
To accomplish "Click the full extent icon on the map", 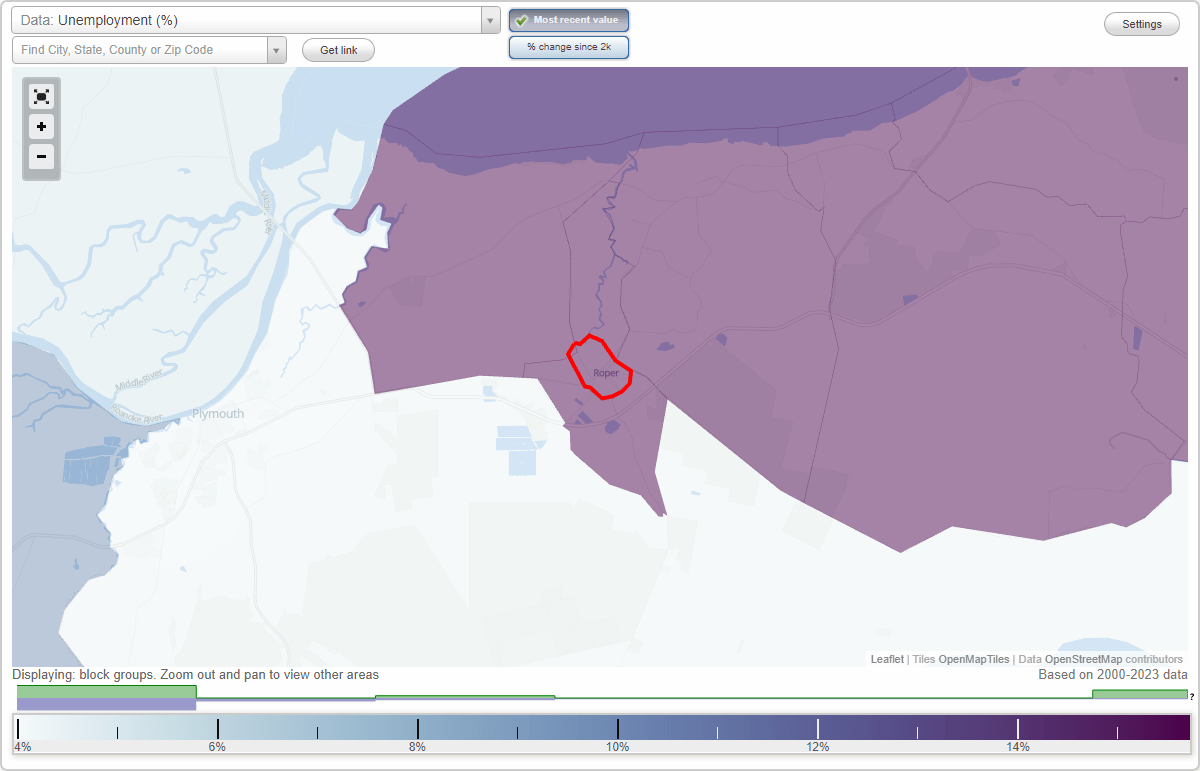I will pyautogui.click(x=41, y=96).
